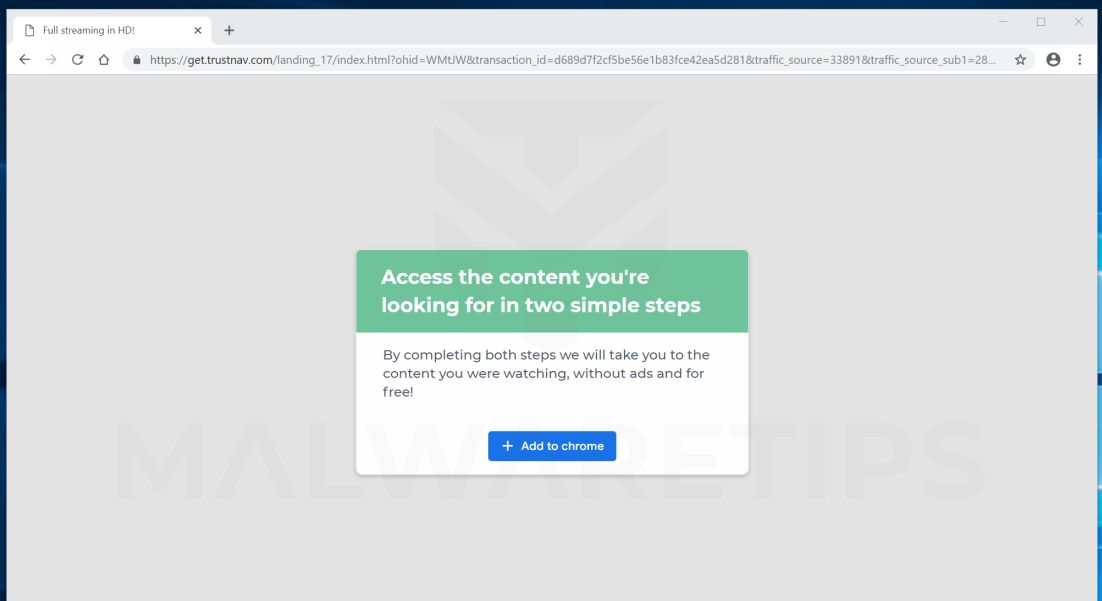Open the profile avatar menu
The width and height of the screenshot is (1102, 601).
click(x=1053, y=60)
